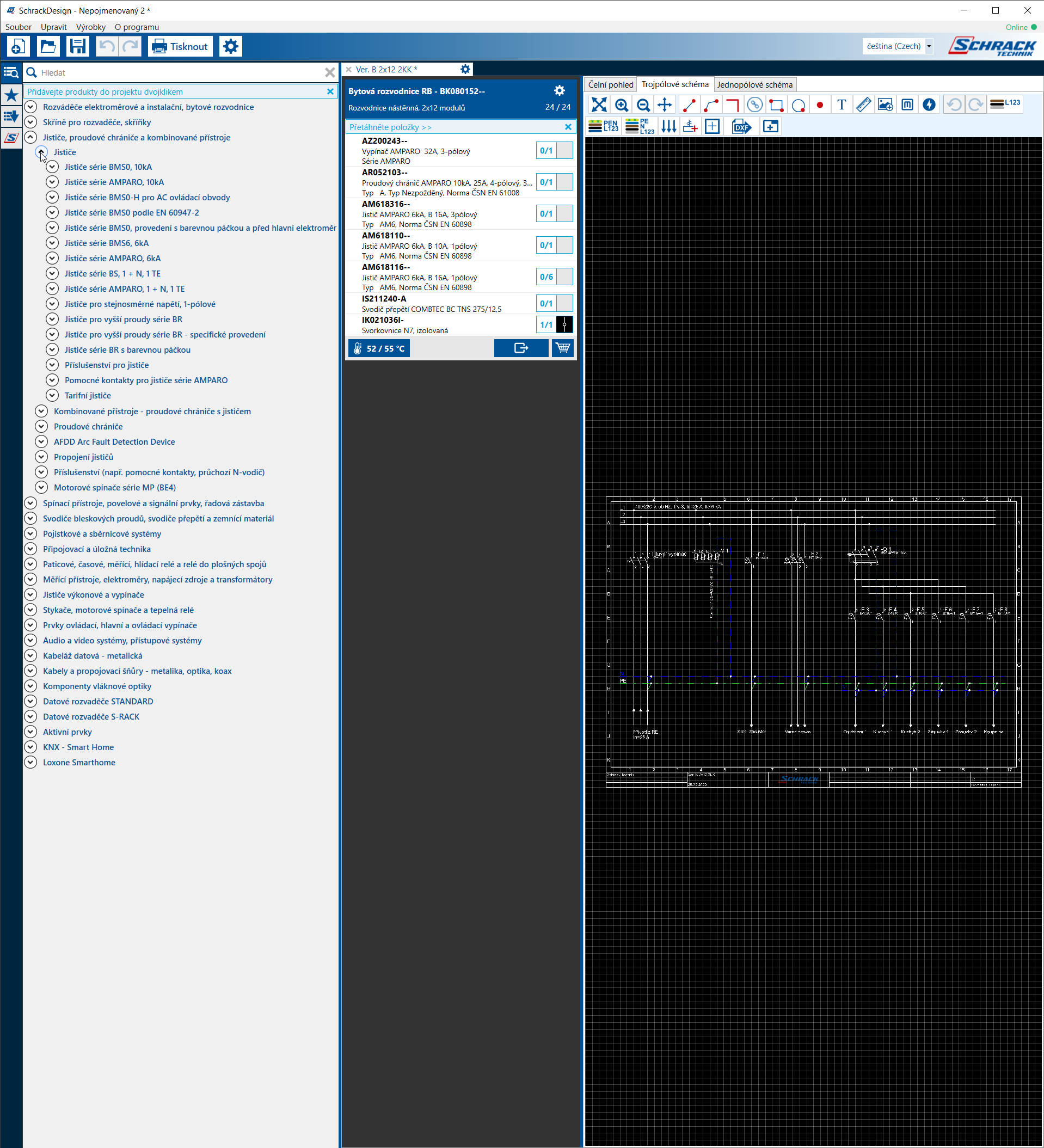
Task: Dismiss the 'Přidávejte produkty' hint
Action: pyautogui.click(x=330, y=91)
